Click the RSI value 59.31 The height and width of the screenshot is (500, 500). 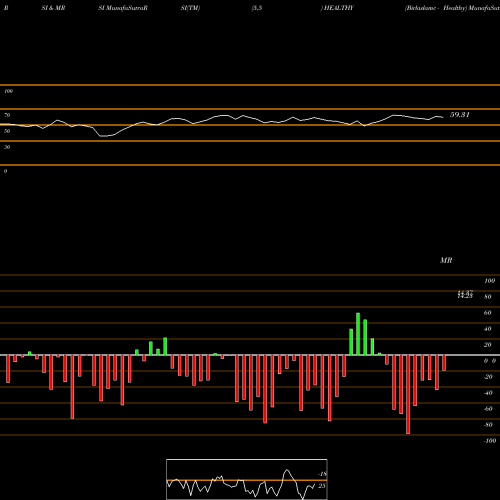pos(460,115)
